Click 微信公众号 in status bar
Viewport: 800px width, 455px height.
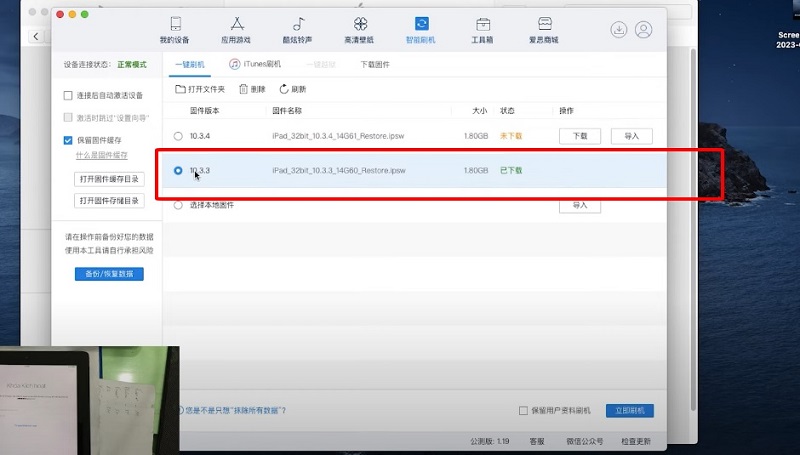[x=585, y=441]
